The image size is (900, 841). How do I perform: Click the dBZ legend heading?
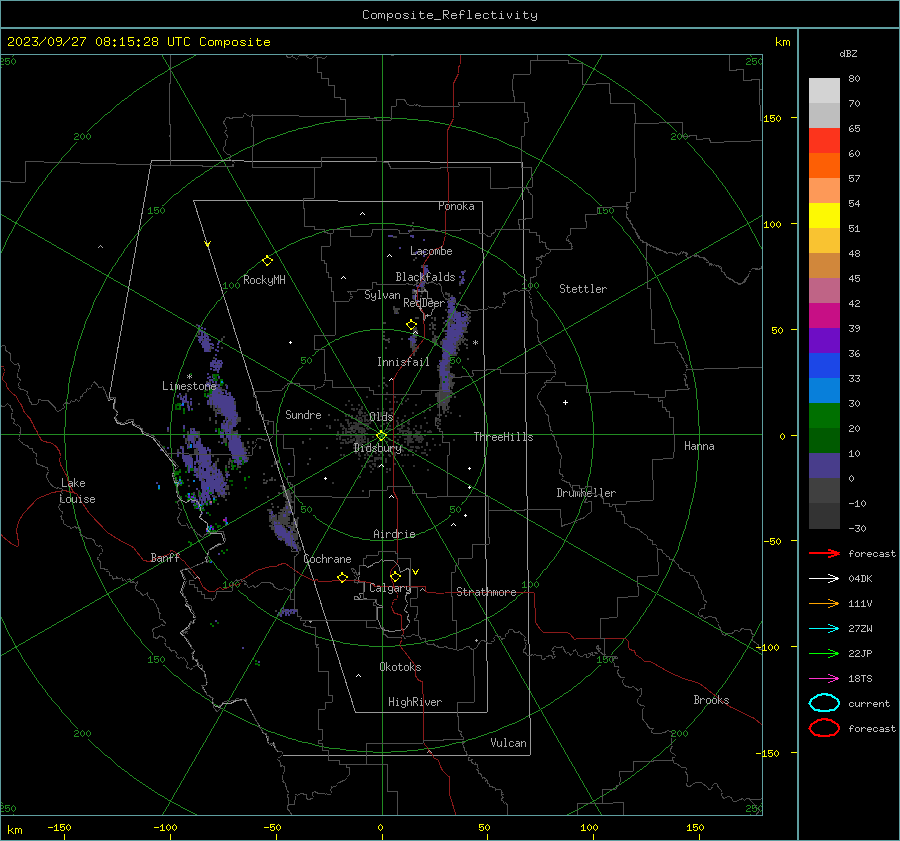(848, 53)
